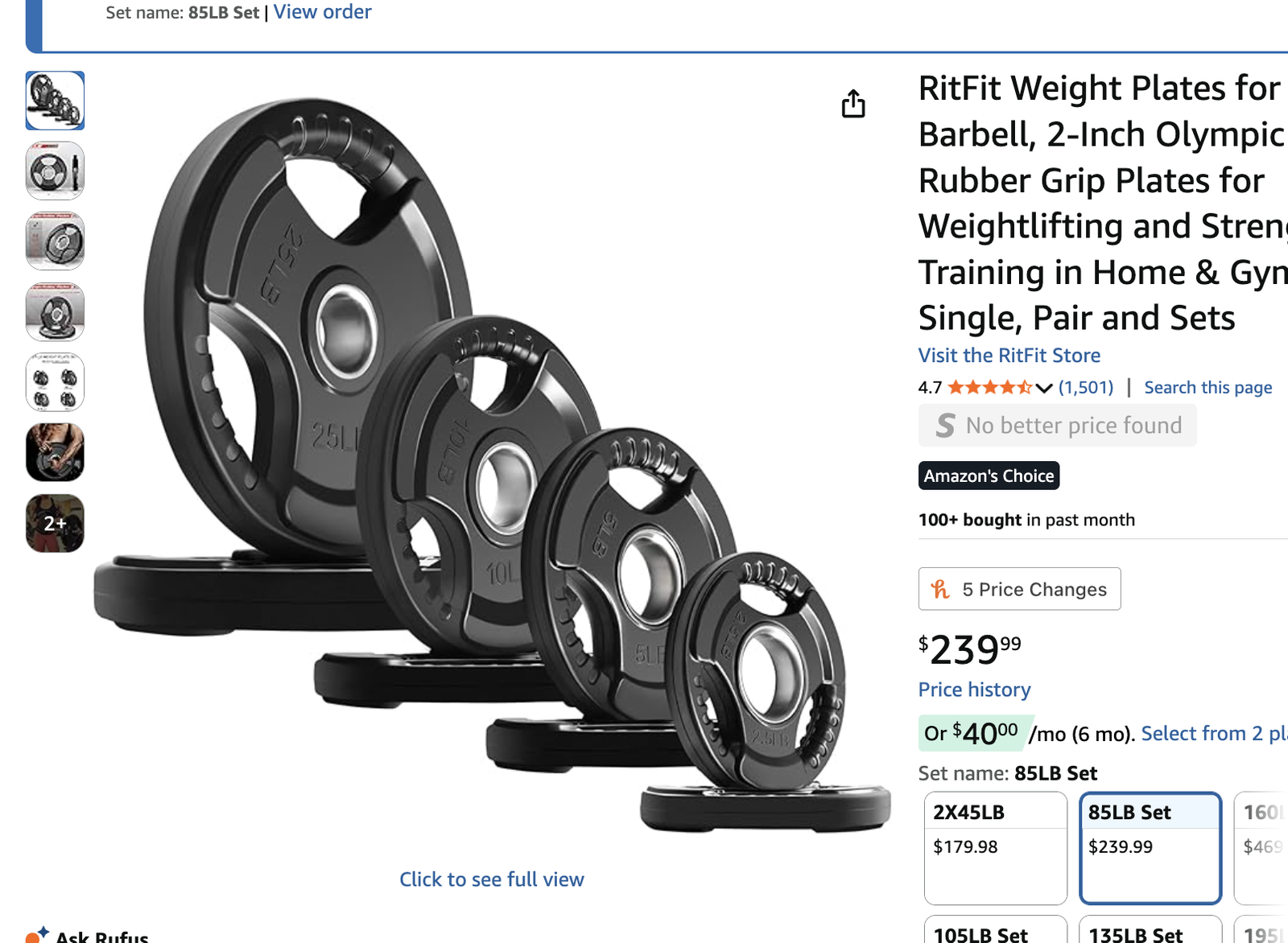Expand the star rating breakdown chevron

[x=1044, y=388]
